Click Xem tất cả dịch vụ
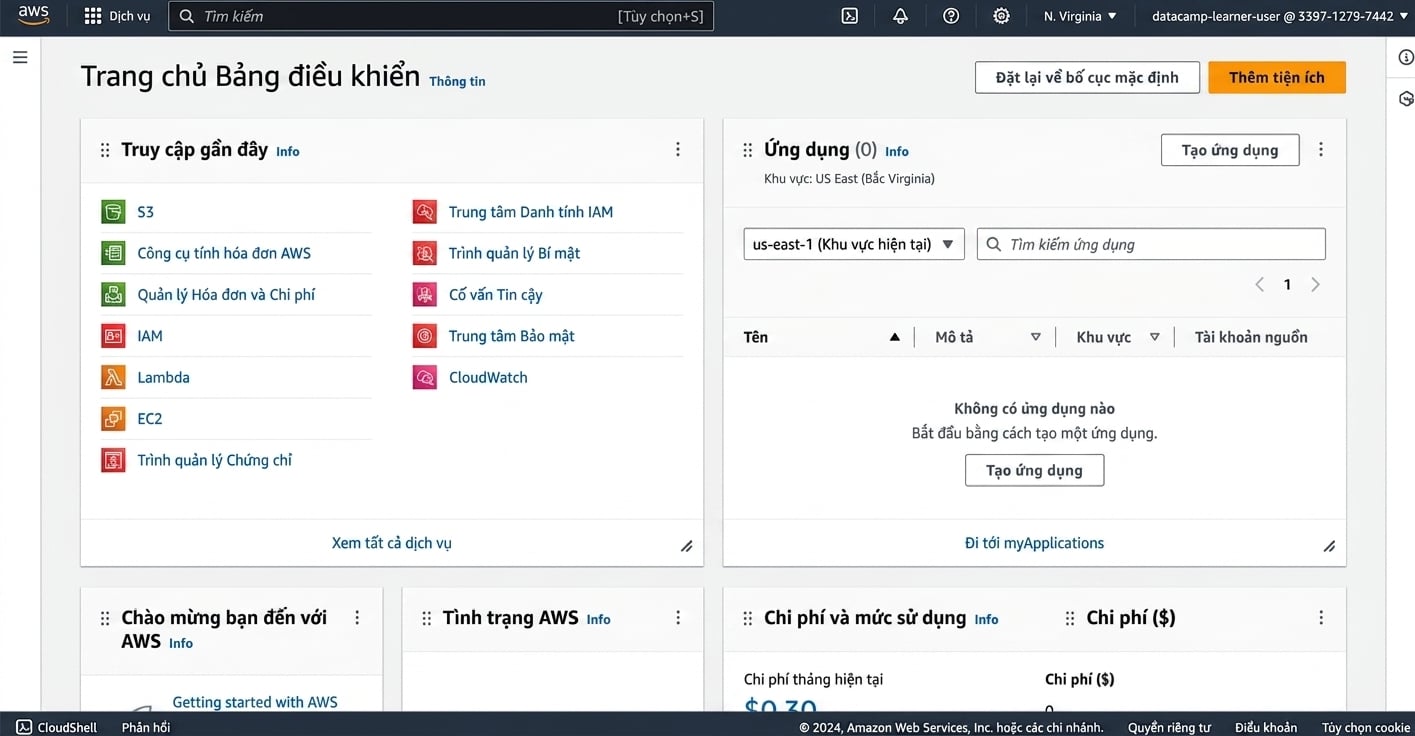This screenshot has width=1415, height=736. point(392,543)
